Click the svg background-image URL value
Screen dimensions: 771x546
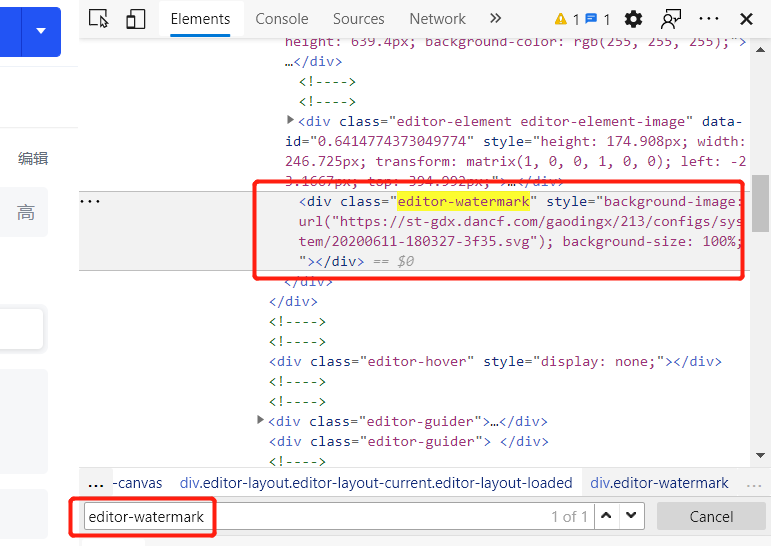pyautogui.click(x=520, y=231)
